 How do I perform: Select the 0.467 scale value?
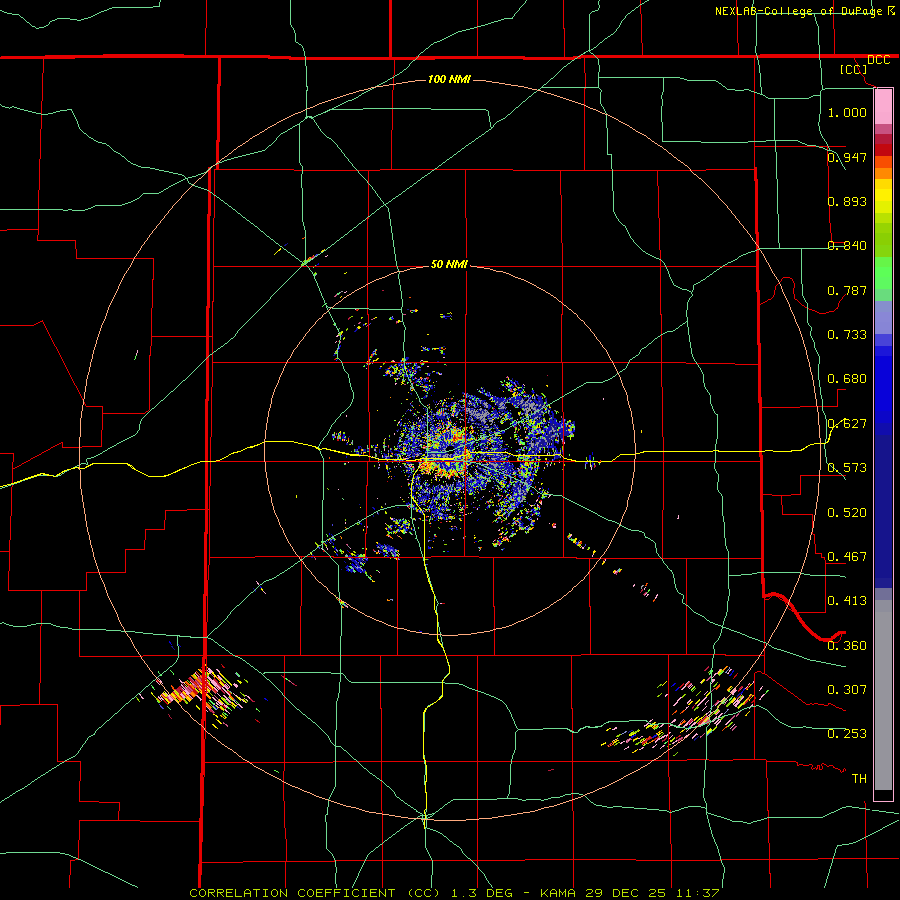coord(847,557)
